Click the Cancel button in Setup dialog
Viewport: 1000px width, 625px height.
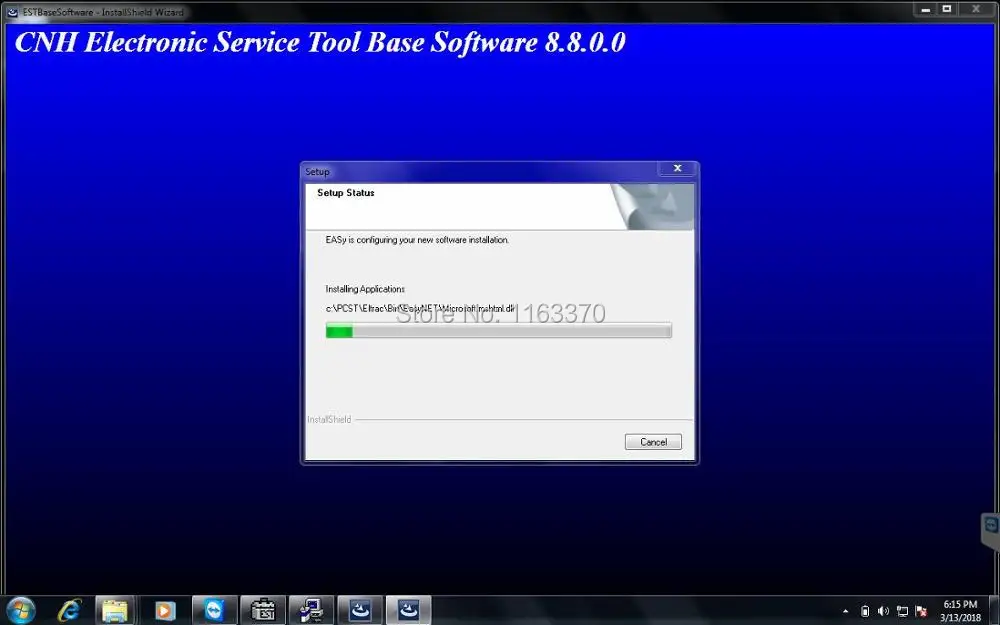coord(653,442)
